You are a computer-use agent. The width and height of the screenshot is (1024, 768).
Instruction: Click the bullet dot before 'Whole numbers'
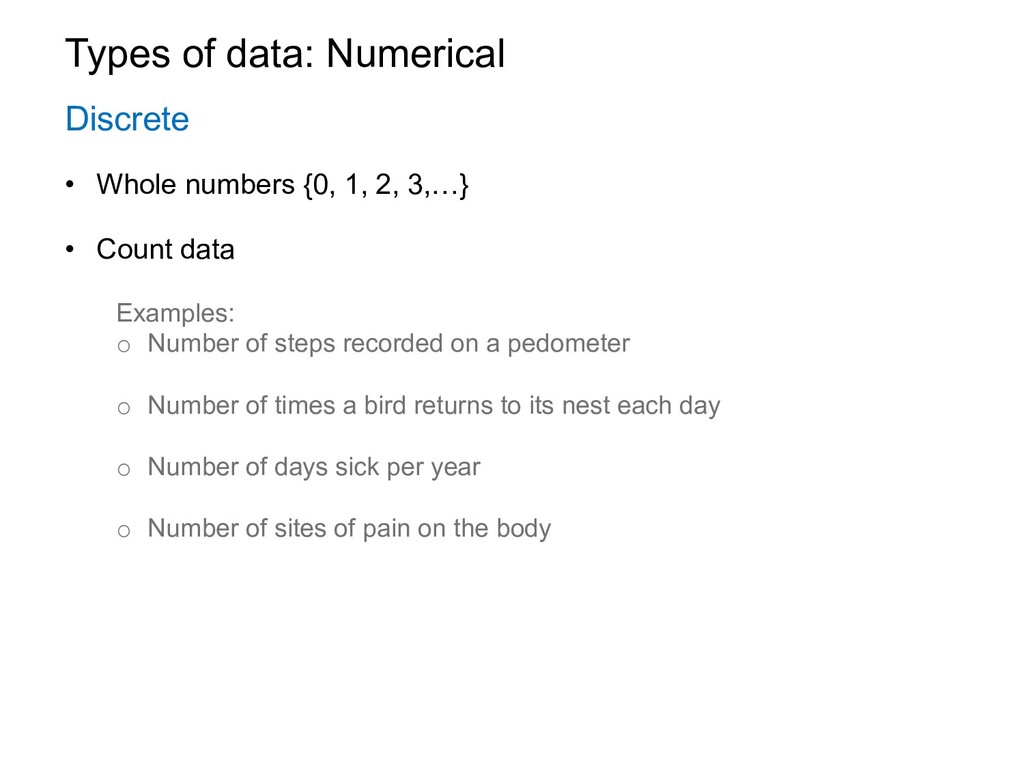(x=70, y=185)
